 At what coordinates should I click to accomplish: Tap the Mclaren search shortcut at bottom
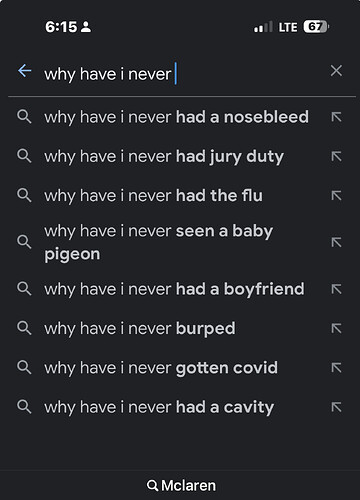coord(181,486)
